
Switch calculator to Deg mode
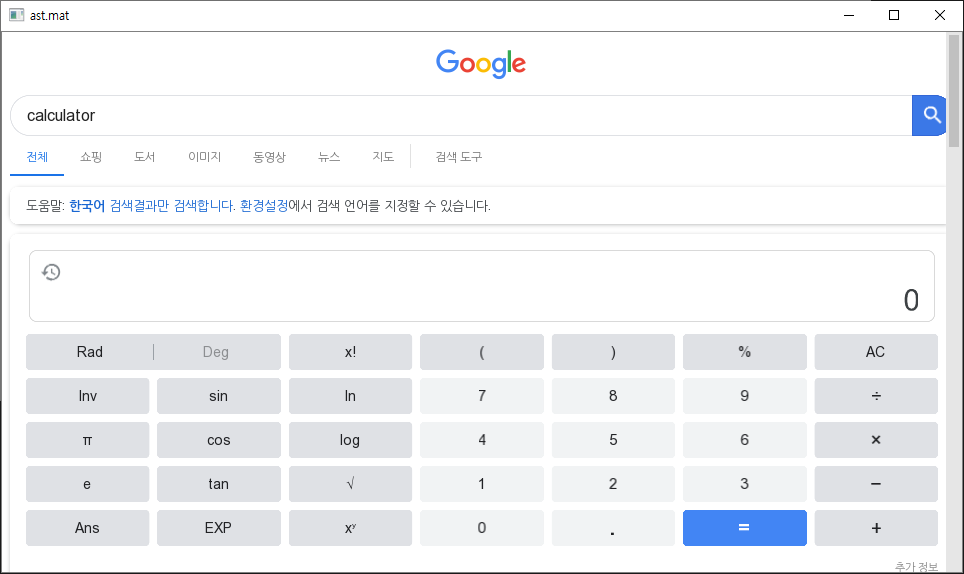point(216,352)
